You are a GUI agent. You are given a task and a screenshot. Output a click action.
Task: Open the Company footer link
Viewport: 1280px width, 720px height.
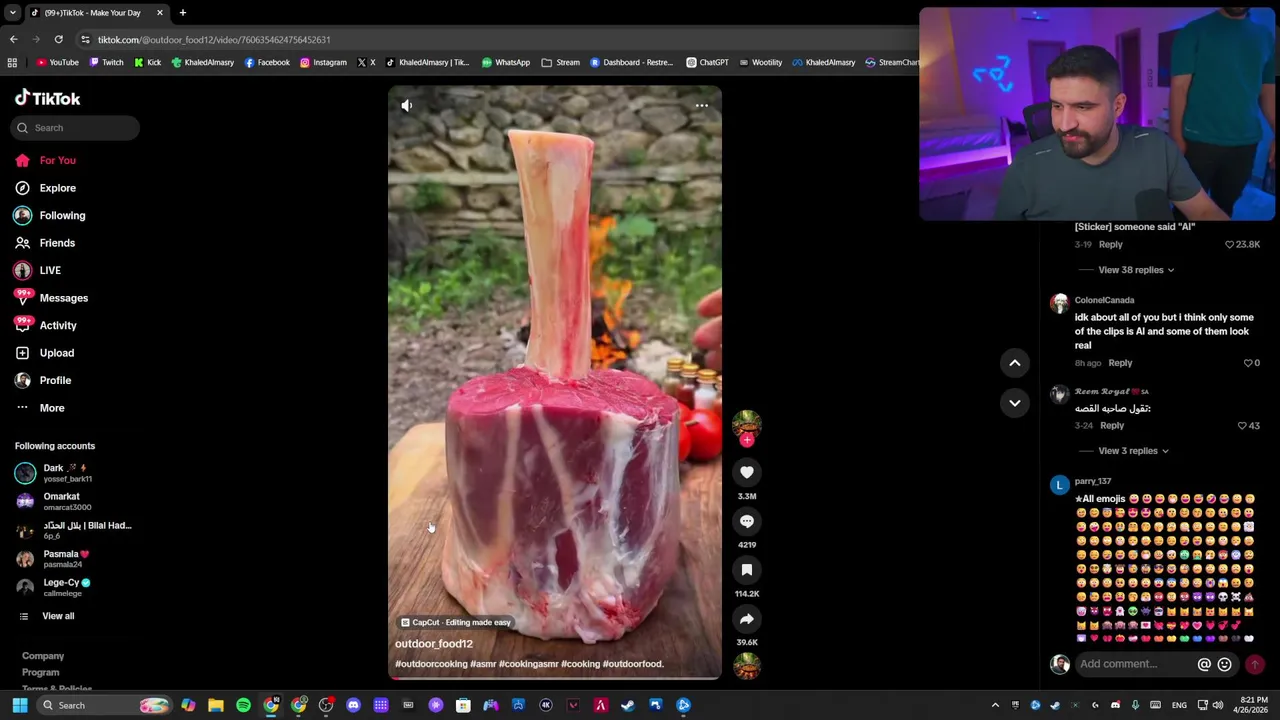point(43,656)
